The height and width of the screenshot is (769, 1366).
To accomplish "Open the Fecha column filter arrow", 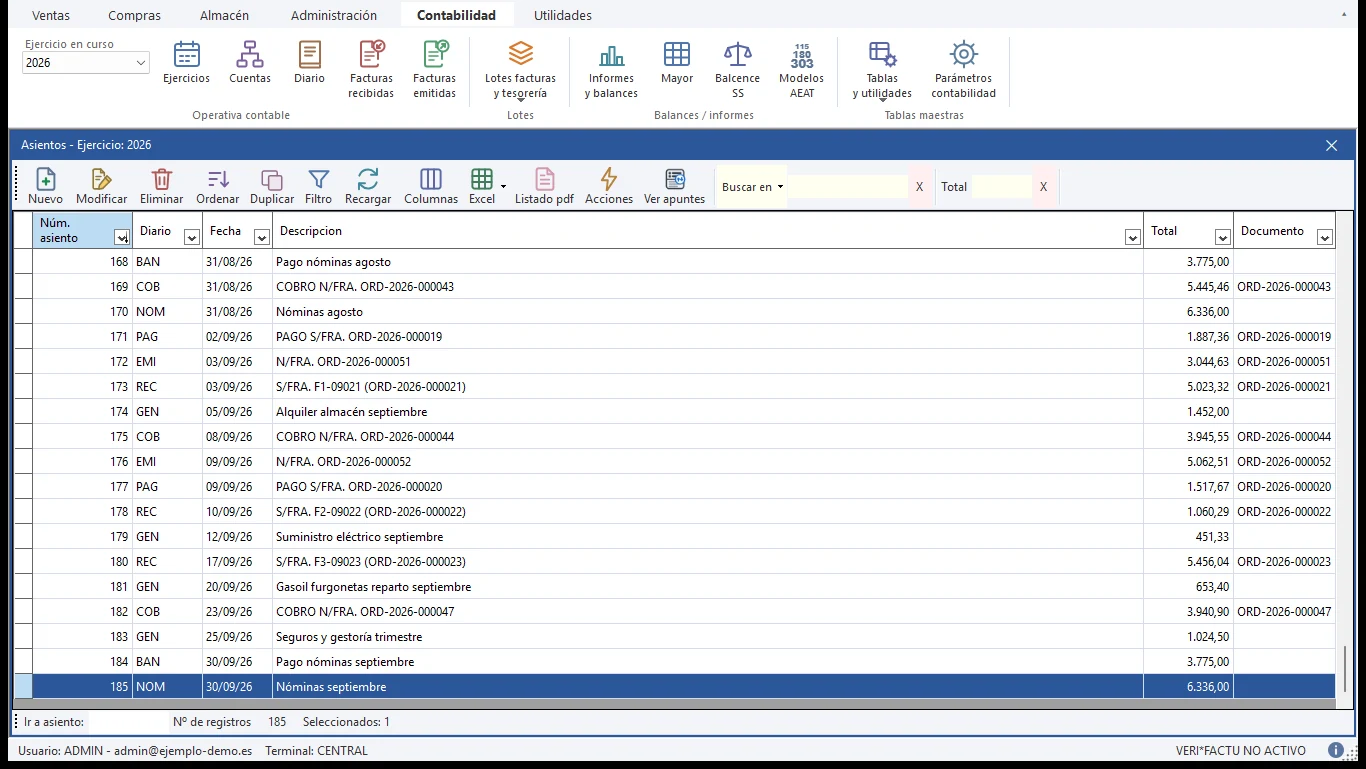I will pyautogui.click(x=262, y=237).
